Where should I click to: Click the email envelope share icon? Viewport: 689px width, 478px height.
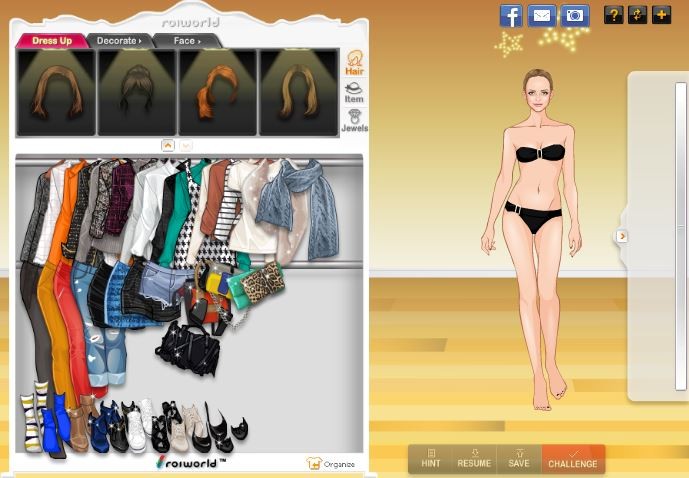(x=541, y=15)
